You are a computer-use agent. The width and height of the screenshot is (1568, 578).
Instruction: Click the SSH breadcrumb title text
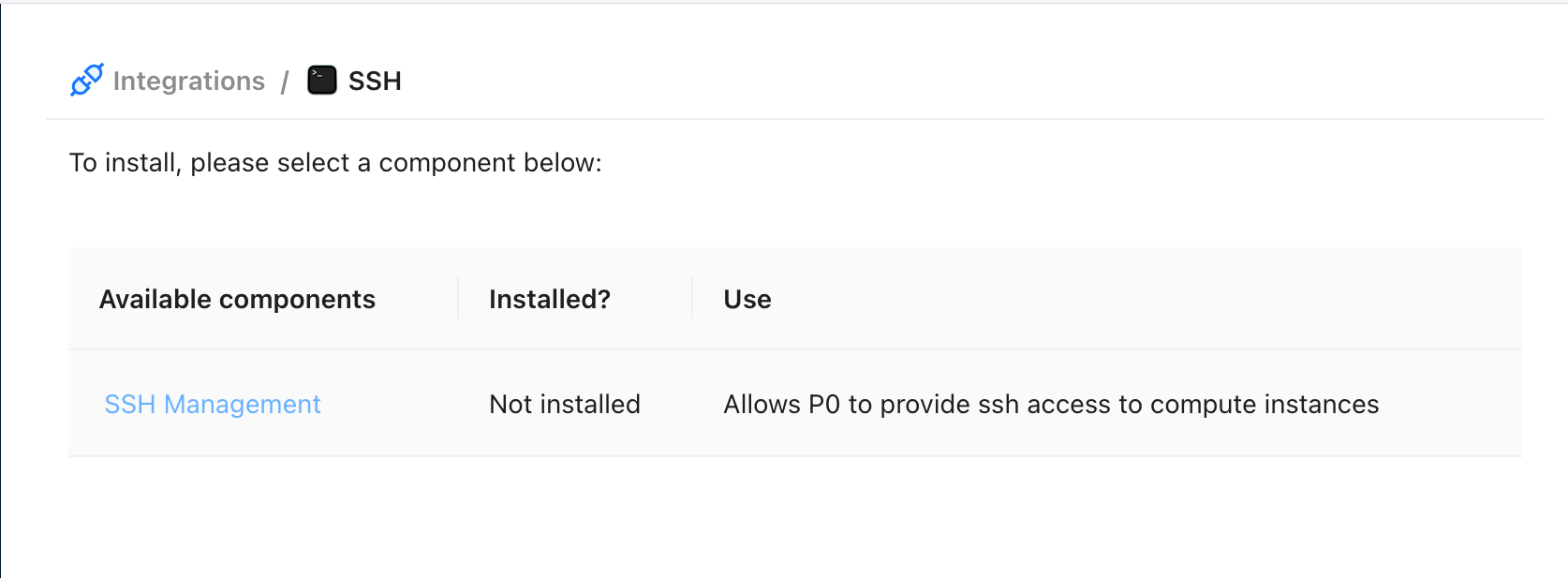tap(375, 82)
